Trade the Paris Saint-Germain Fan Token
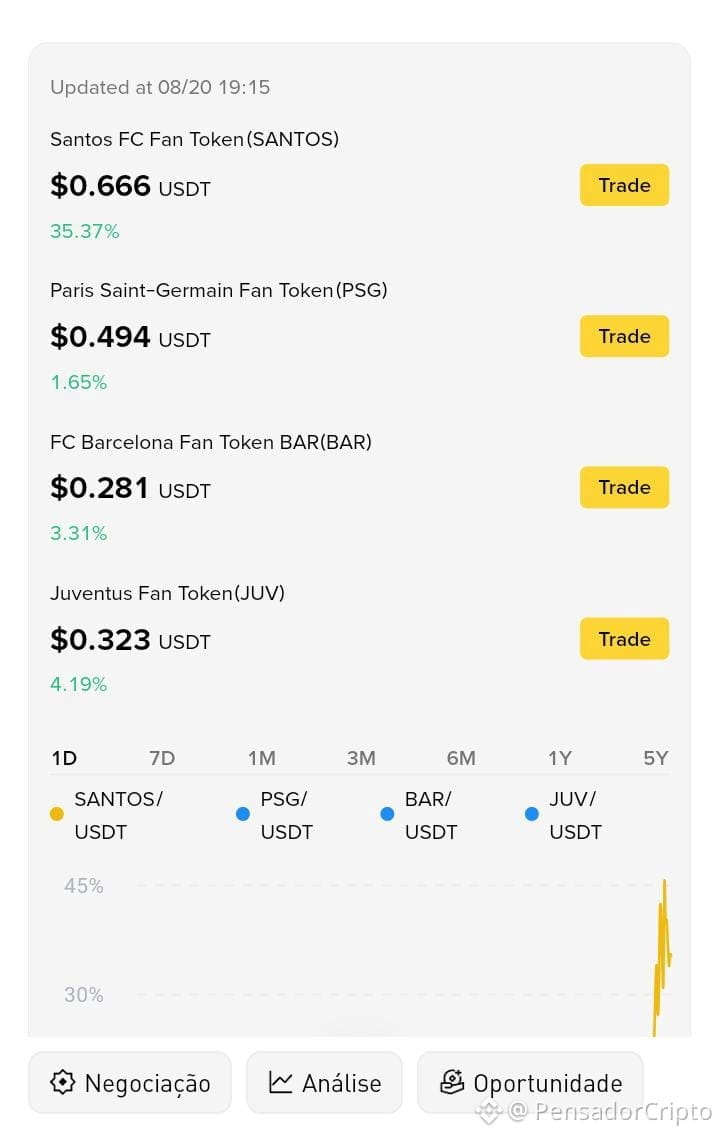This screenshot has height=1136, width=720. (x=624, y=336)
